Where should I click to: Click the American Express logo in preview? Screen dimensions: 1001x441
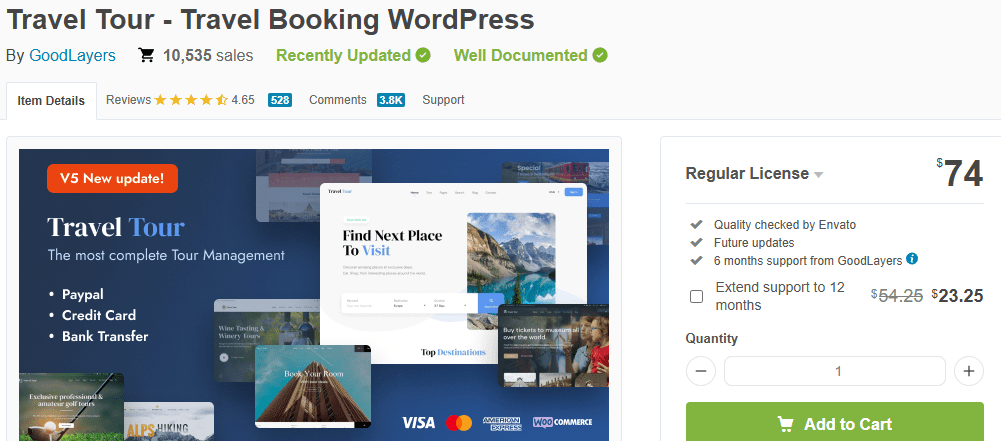pos(502,422)
